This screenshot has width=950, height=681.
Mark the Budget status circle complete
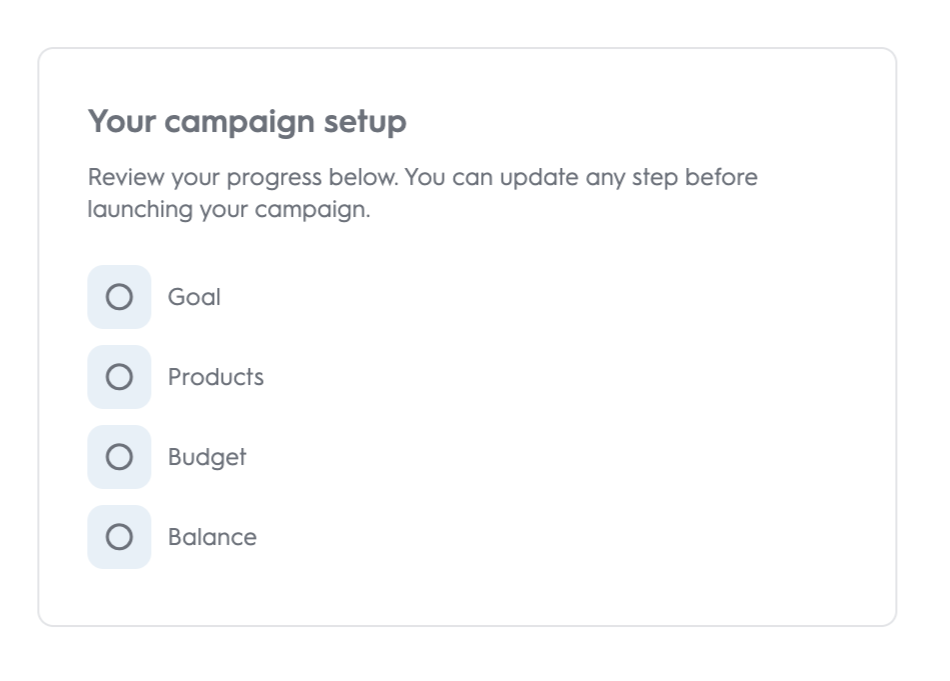119,457
